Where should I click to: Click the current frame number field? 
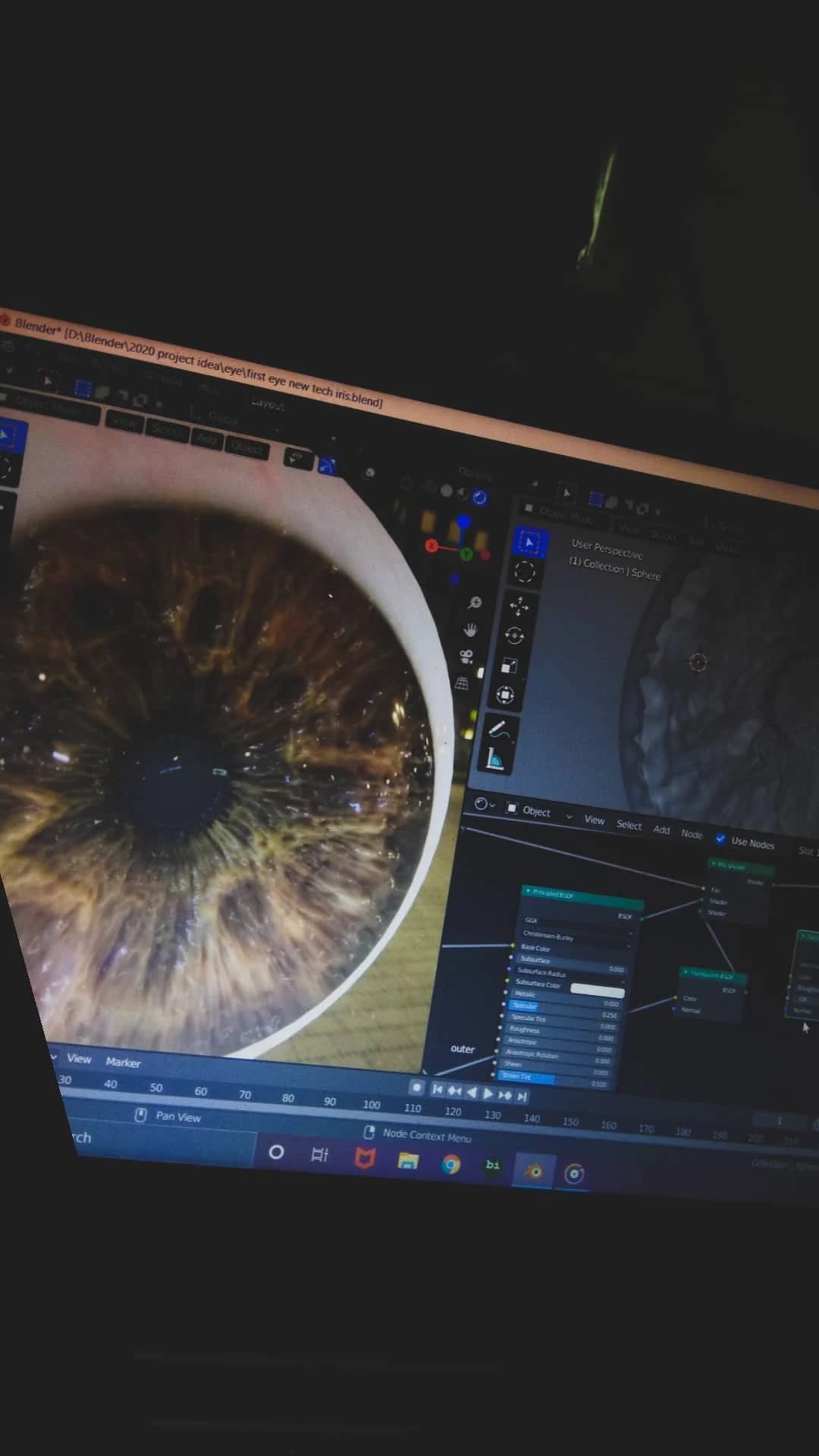pos(779,1121)
